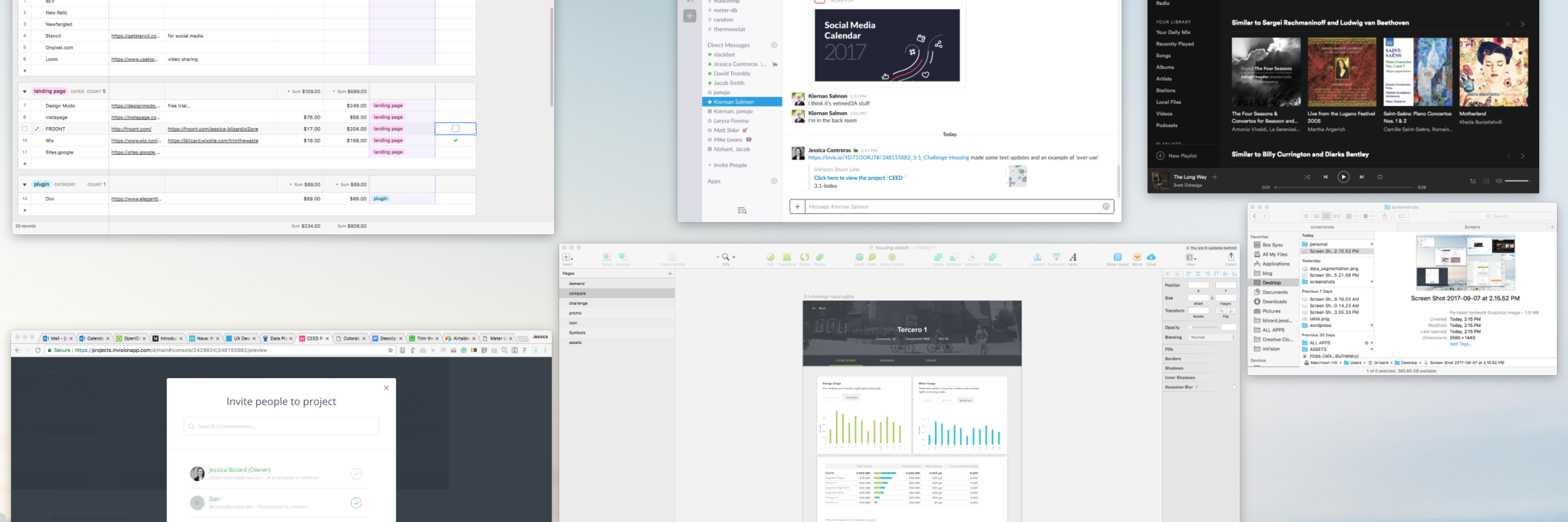Click the Finder share icon

click(x=1384, y=216)
